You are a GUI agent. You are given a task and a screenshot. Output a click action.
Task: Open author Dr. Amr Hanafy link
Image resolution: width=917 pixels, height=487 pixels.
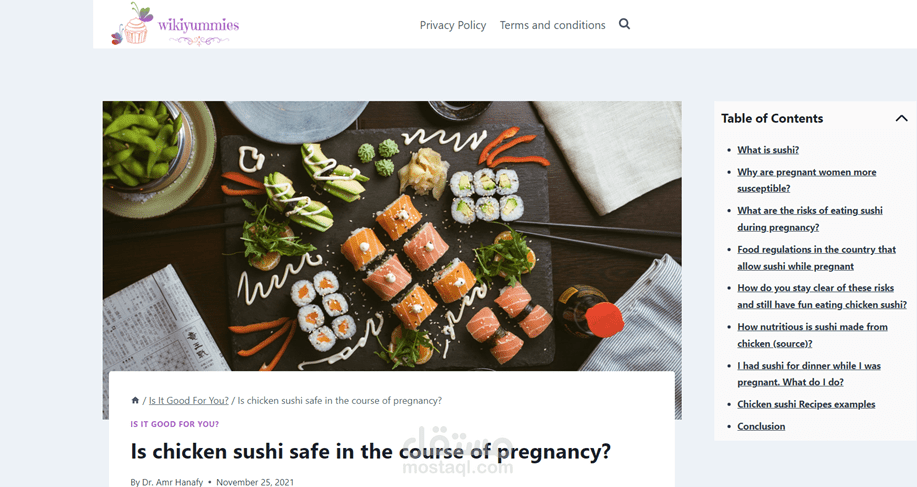[x=173, y=482]
